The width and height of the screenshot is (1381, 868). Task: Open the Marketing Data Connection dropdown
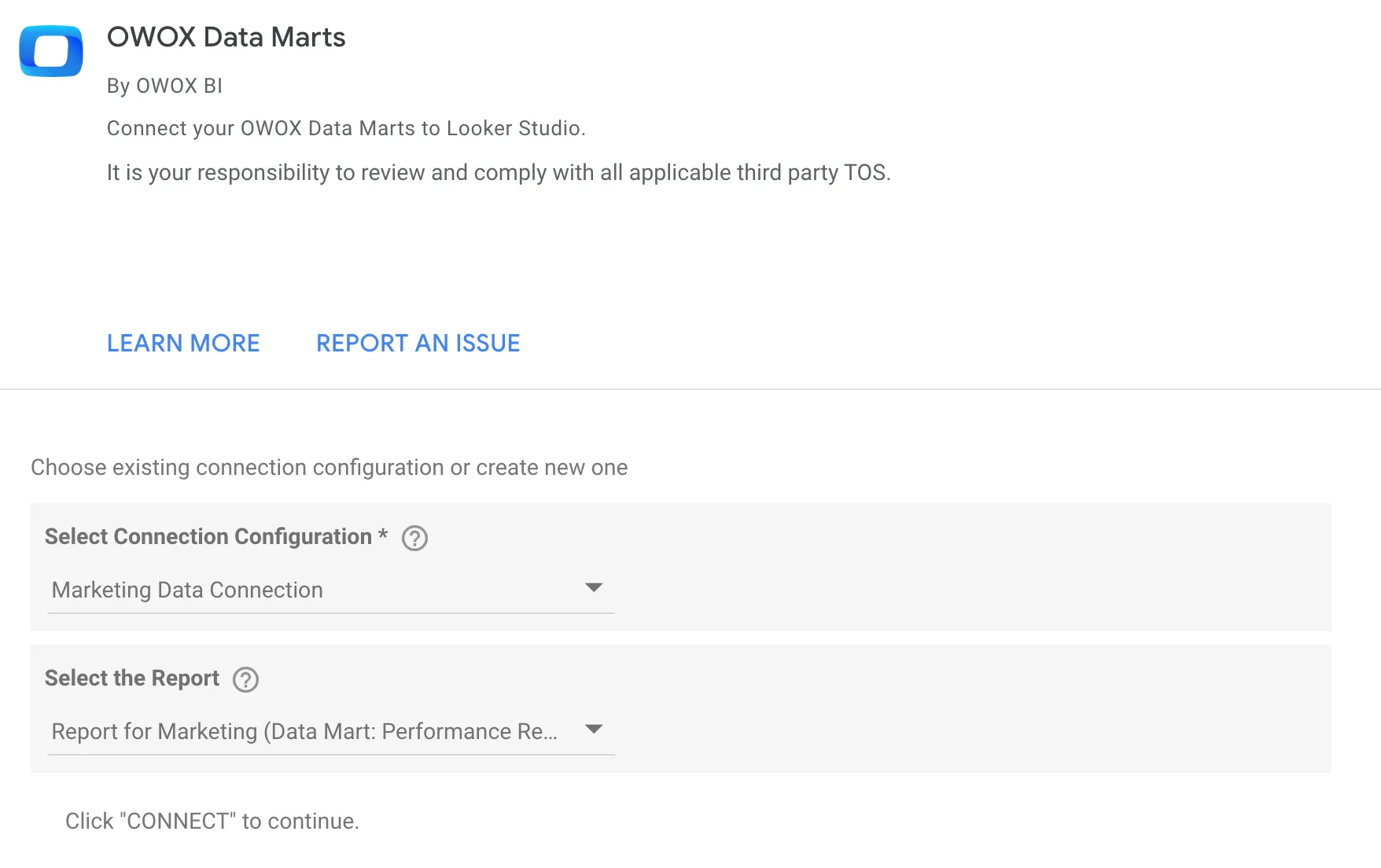[331, 590]
